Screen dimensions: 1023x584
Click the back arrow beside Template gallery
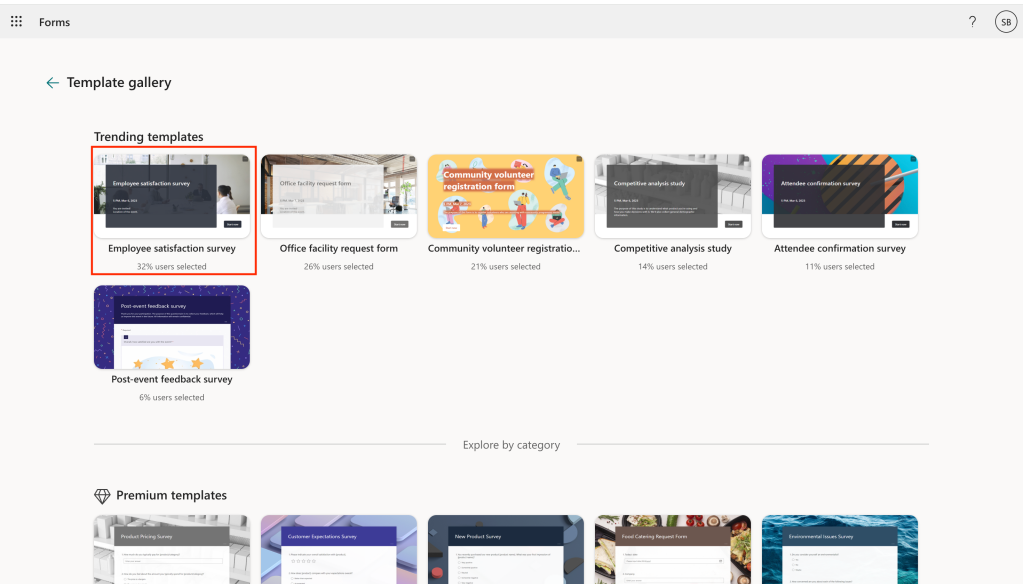click(x=52, y=82)
